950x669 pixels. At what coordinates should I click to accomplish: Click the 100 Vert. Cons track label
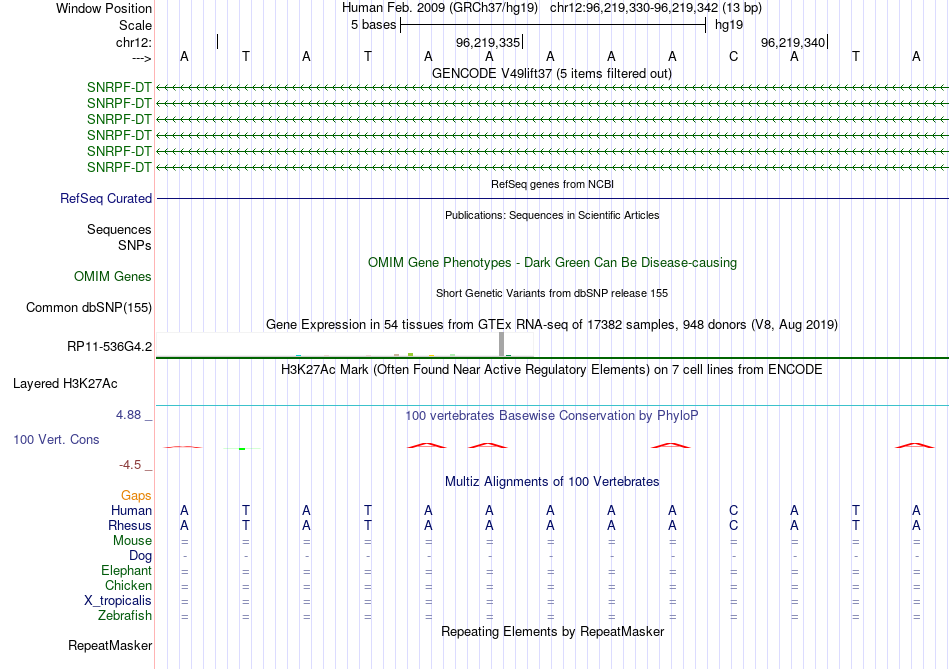[56, 440]
